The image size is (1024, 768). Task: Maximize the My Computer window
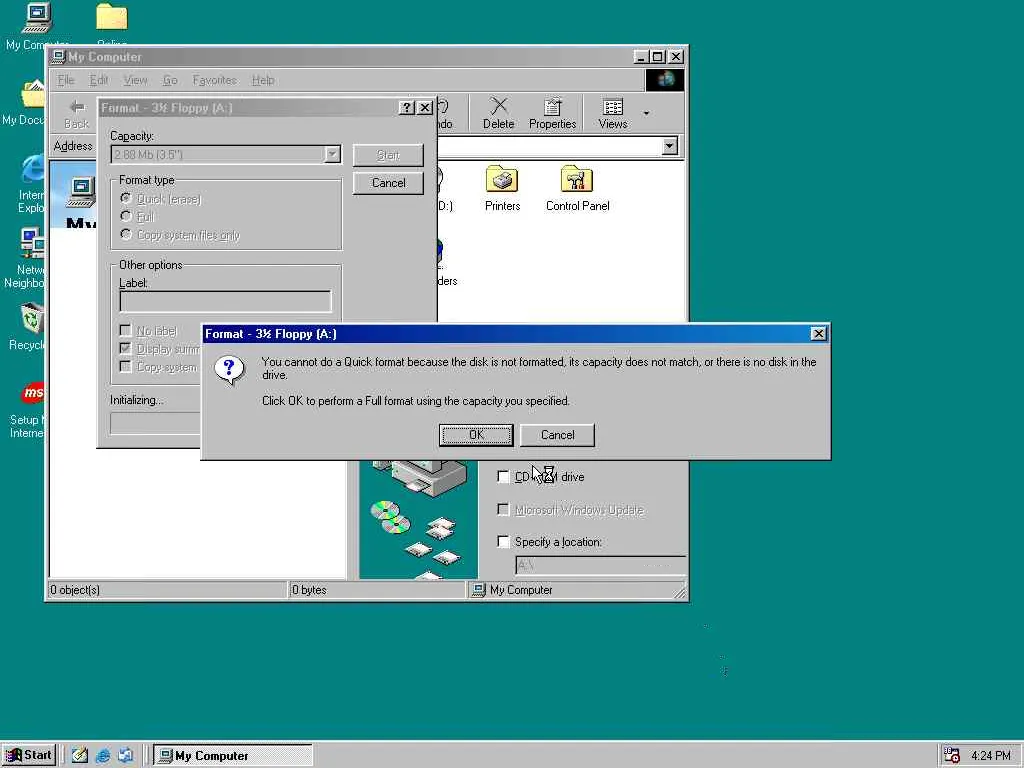click(658, 57)
